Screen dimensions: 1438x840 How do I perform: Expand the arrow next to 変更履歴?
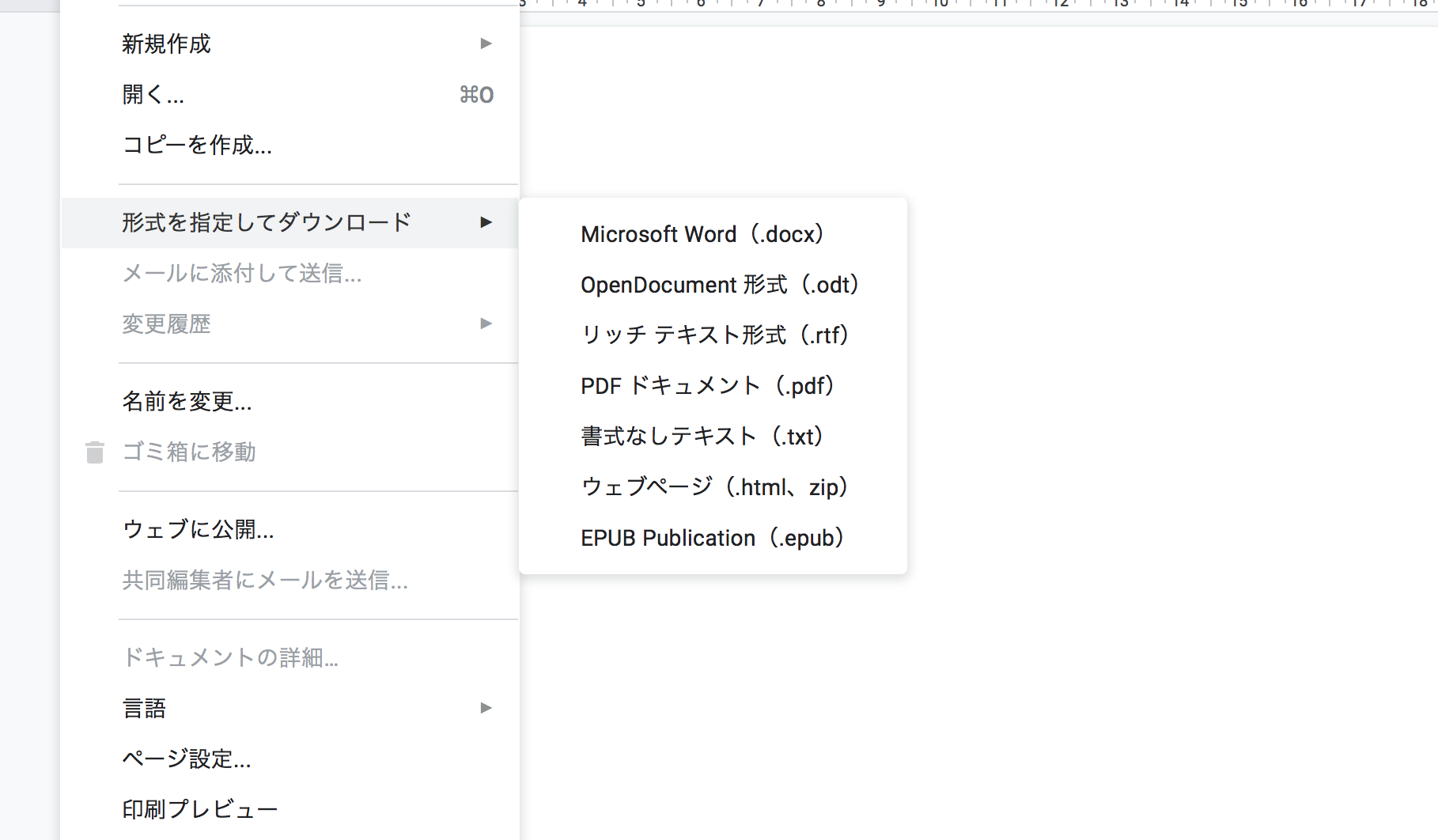(486, 324)
